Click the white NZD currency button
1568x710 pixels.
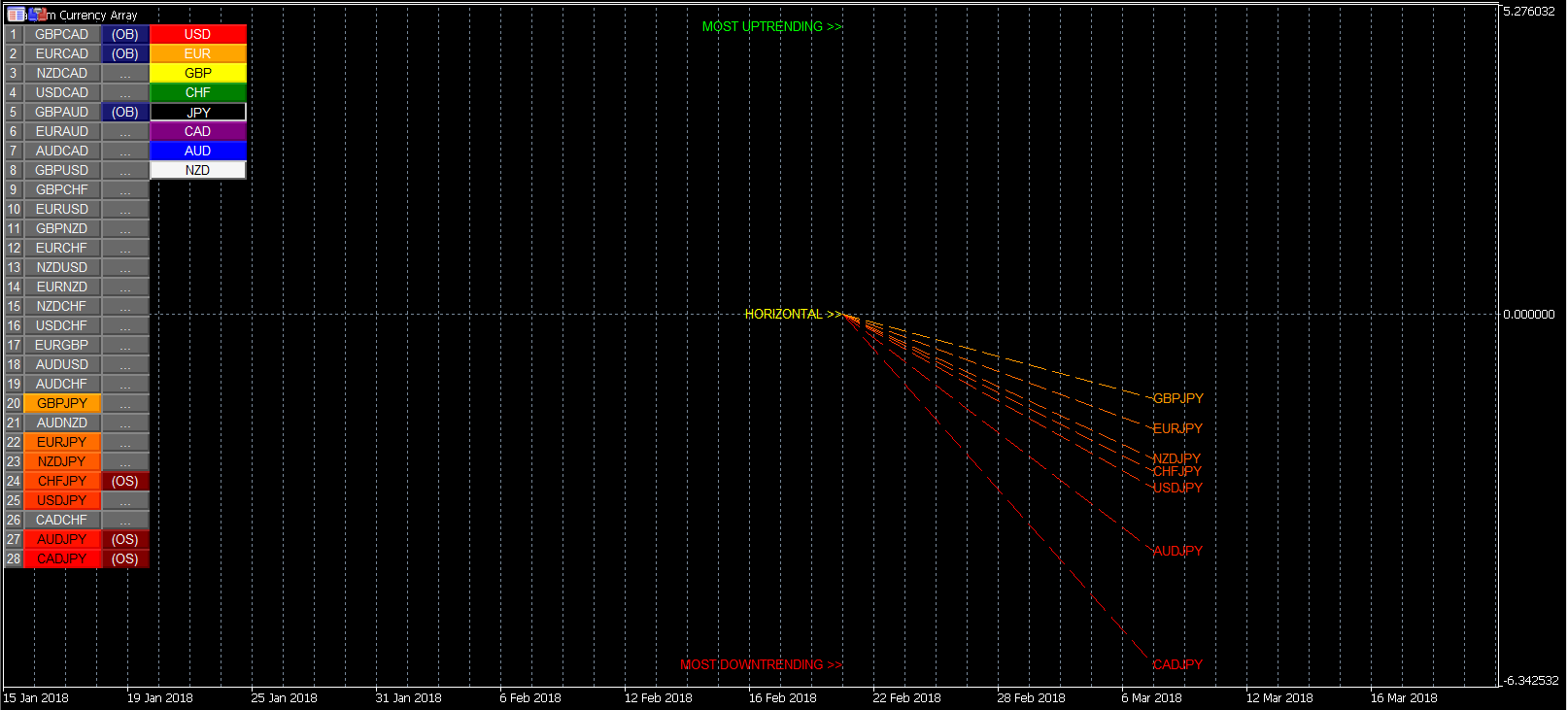pyautogui.click(x=197, y=170)
